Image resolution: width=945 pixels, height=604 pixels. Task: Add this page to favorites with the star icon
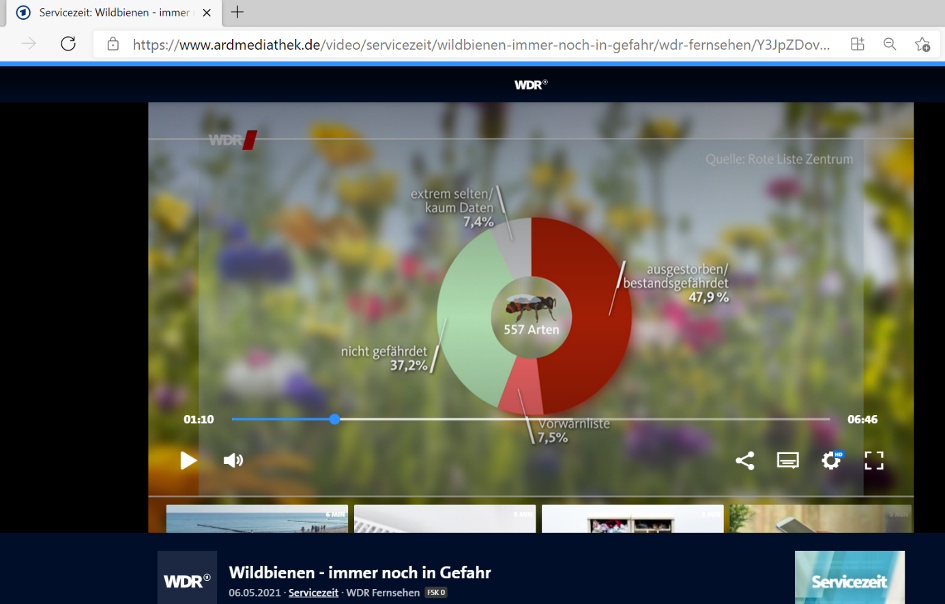(922, 44)
